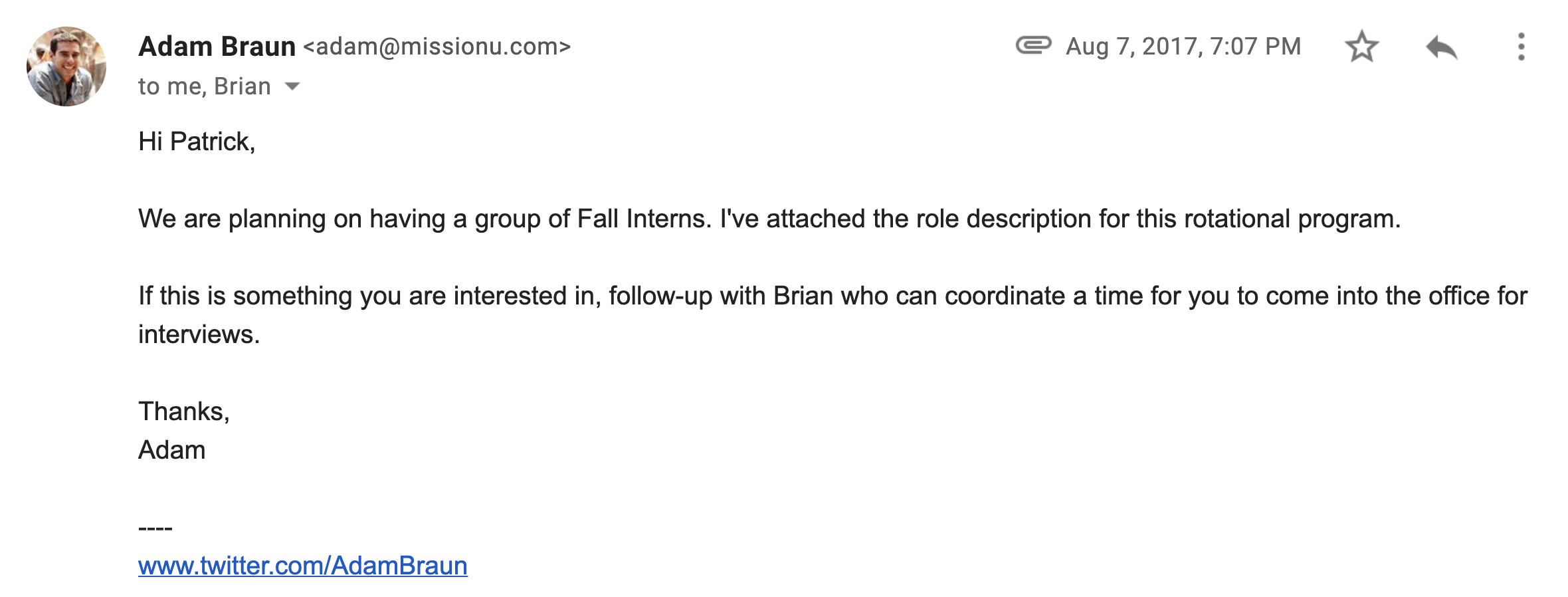Click the Aug 7, 2017 timestamp

[x=1183, y=47]
